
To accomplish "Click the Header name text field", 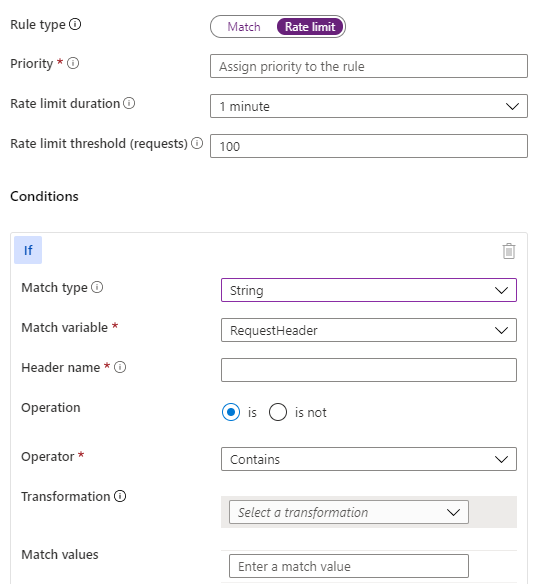I will (369, 370).
